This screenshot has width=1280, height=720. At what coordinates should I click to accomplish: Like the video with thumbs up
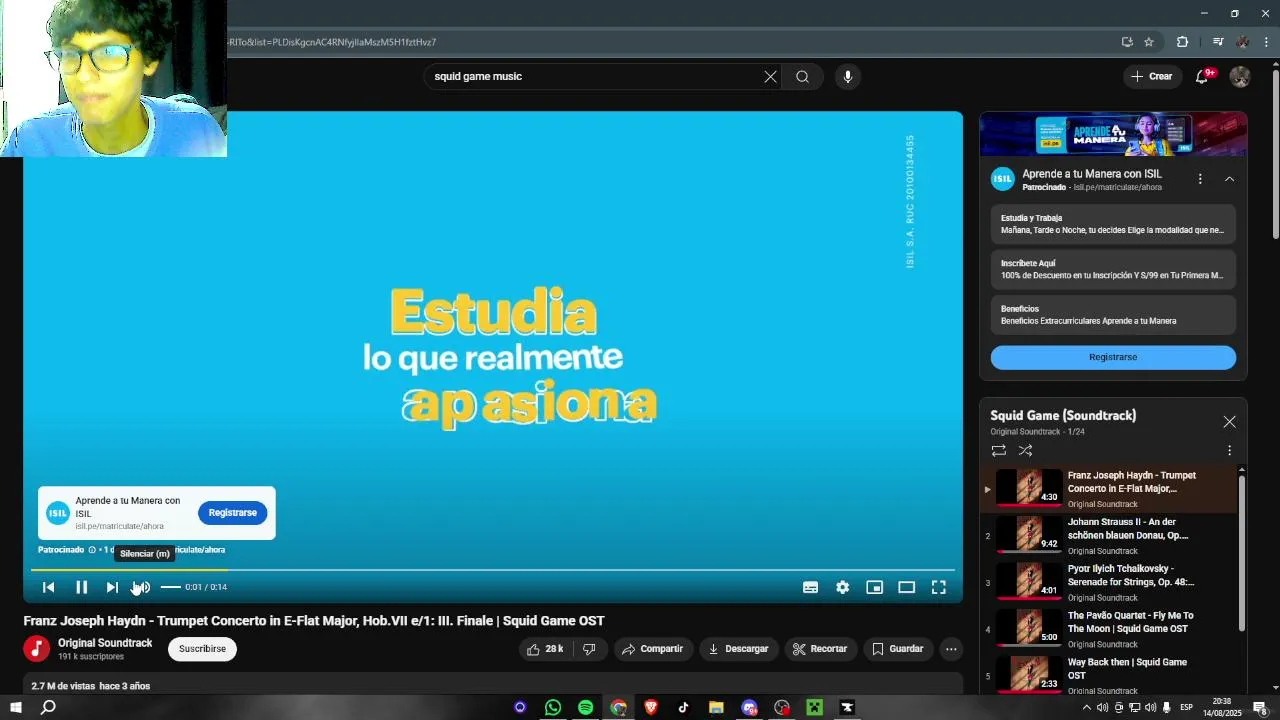point(545,649)
